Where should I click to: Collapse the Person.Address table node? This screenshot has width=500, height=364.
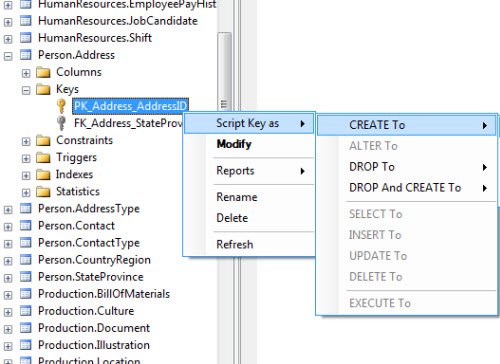tap(8, 56)
